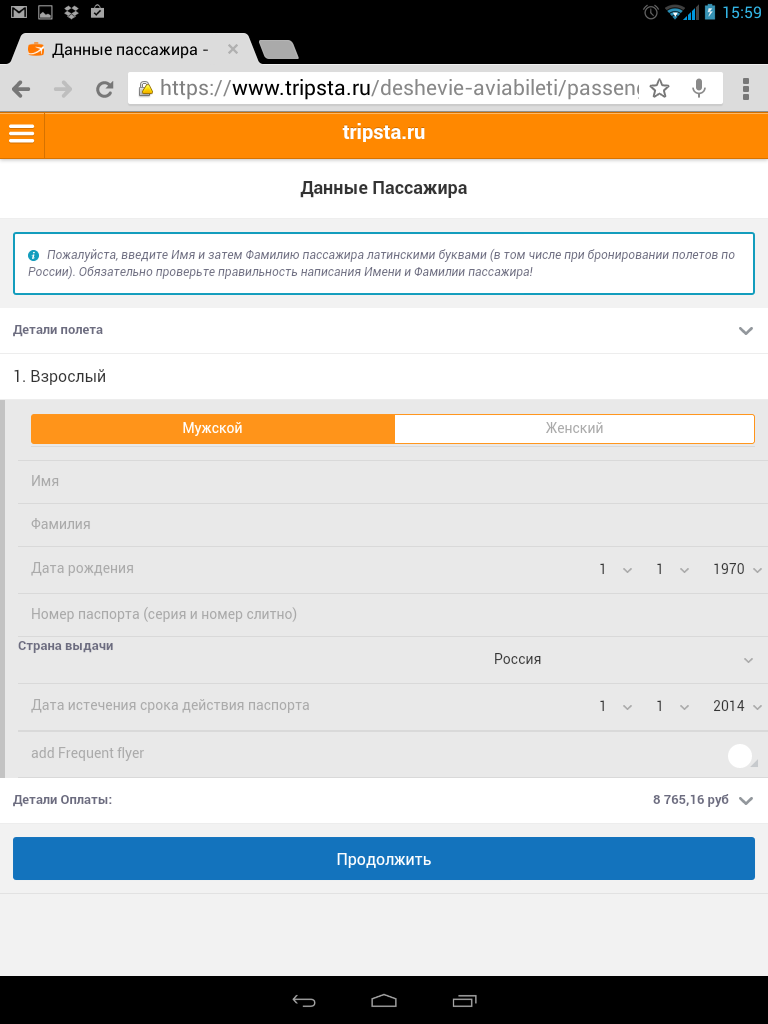The width and height of the screenshot is (768, 1024).
Task: Focus the Имя input field
Action: coord(392,481)
